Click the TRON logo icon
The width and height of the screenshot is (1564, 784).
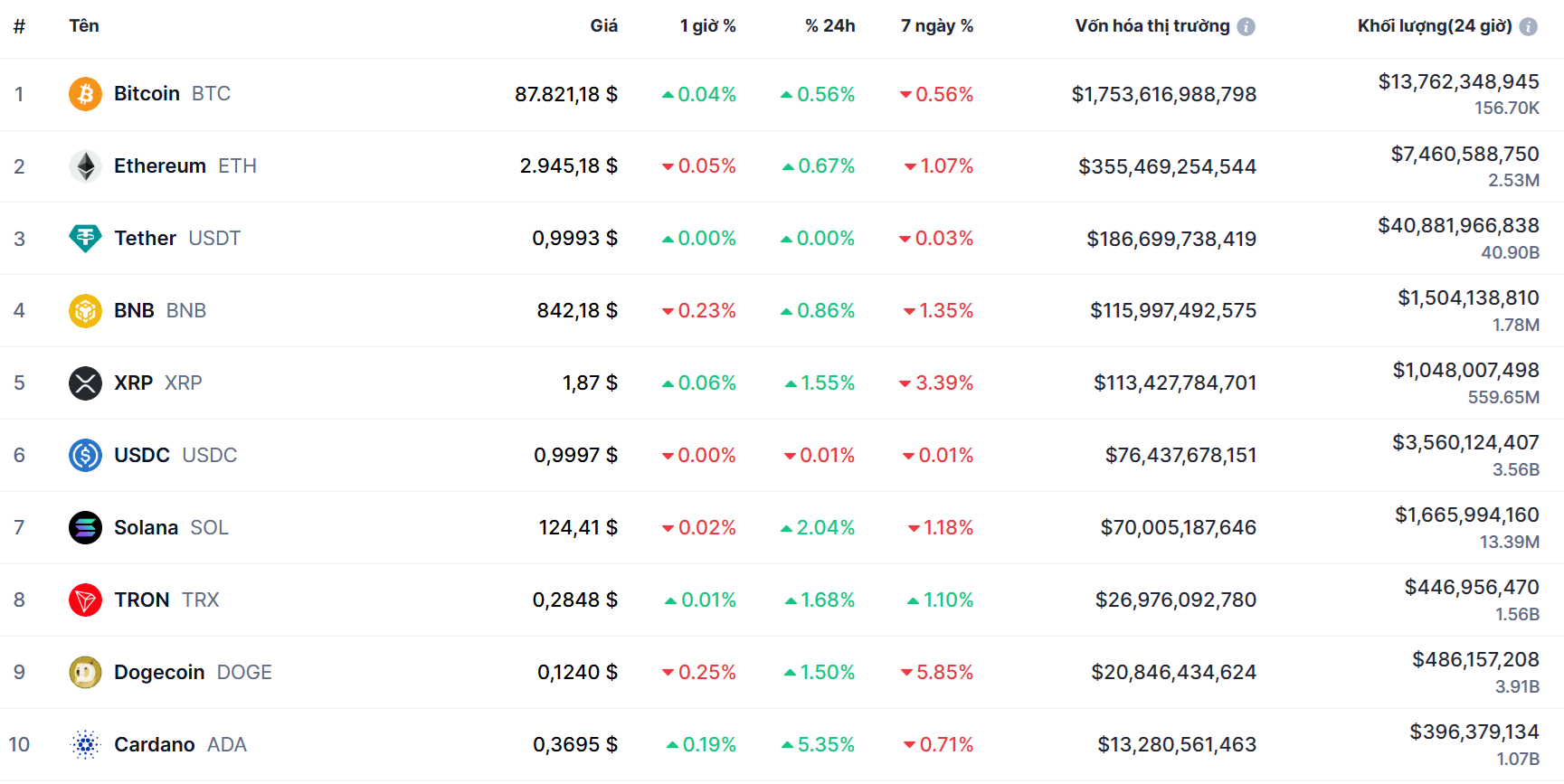pos(85,600)
